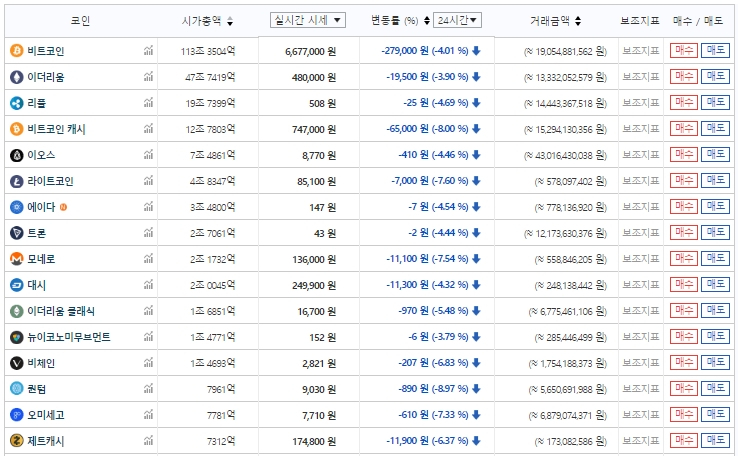Click the market cap 113조 3504억
Image resolution: width=738 pixels, height=456 pixels.
pos(208,51)
